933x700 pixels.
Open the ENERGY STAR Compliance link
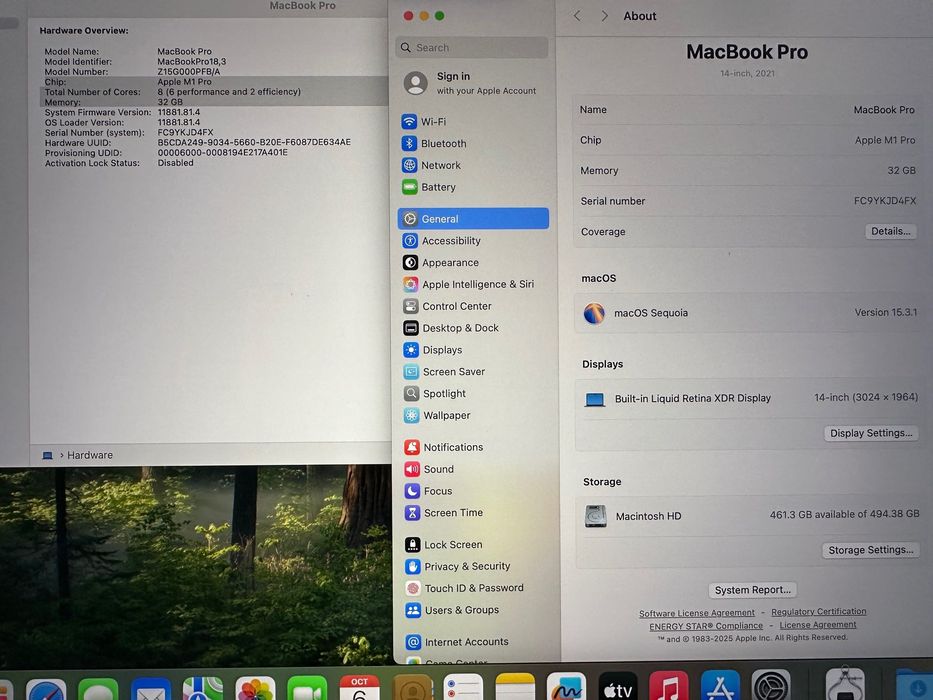tap(706, 626)
